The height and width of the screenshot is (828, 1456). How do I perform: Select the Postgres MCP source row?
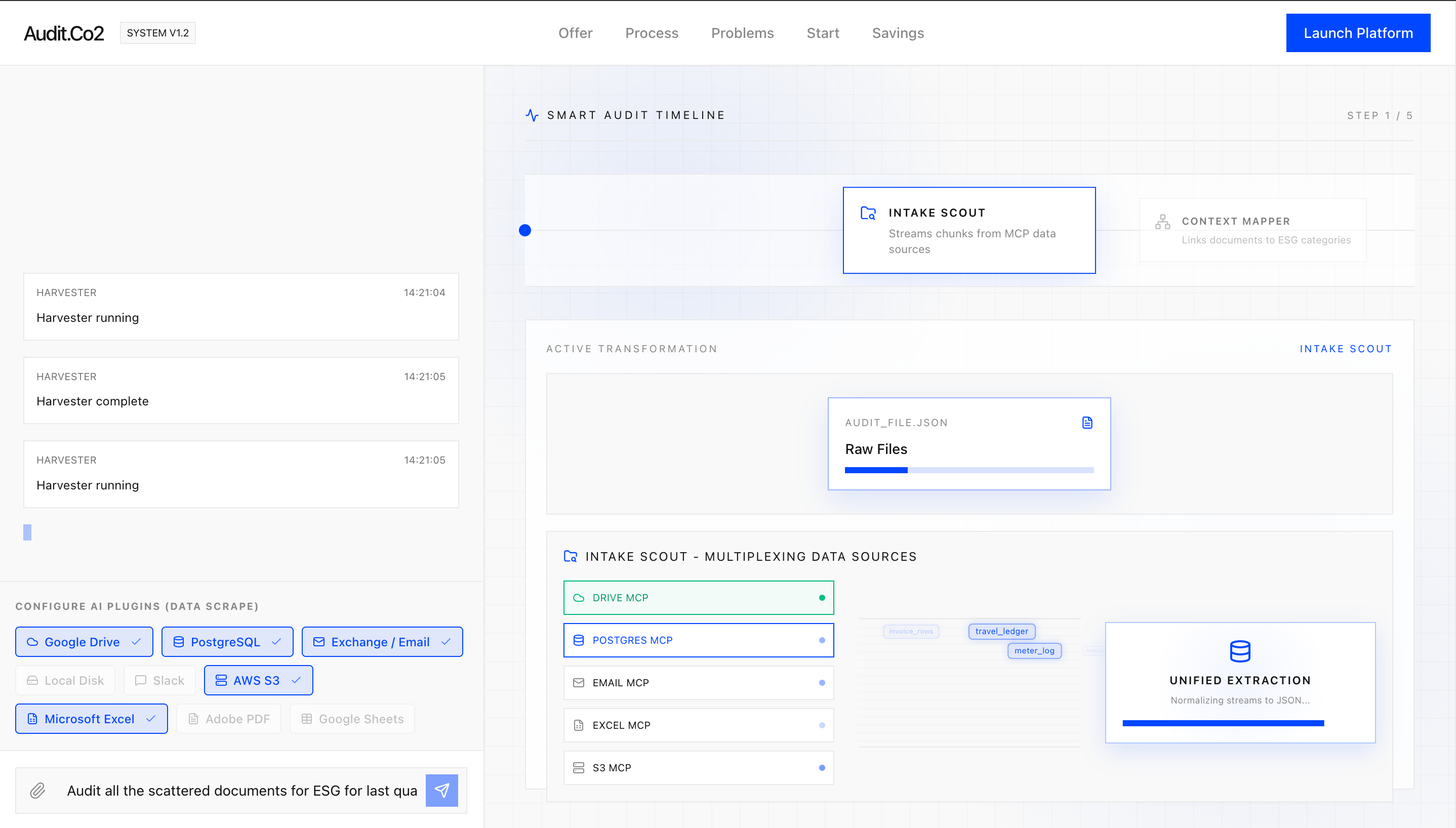pos(699,640)
